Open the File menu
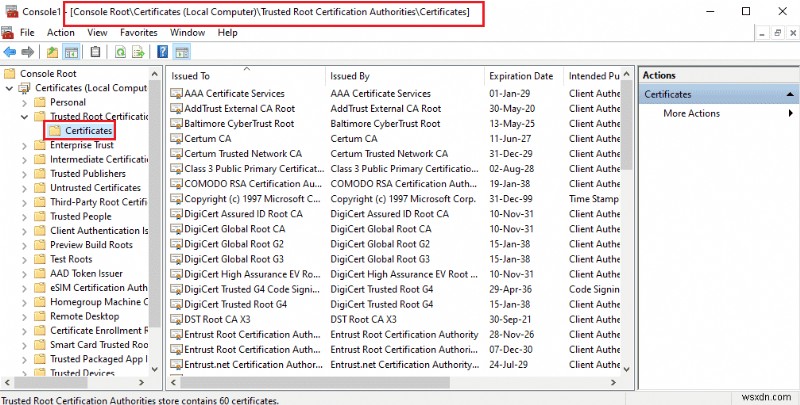This screenshot has height=405, width=800. click(27, 33)
